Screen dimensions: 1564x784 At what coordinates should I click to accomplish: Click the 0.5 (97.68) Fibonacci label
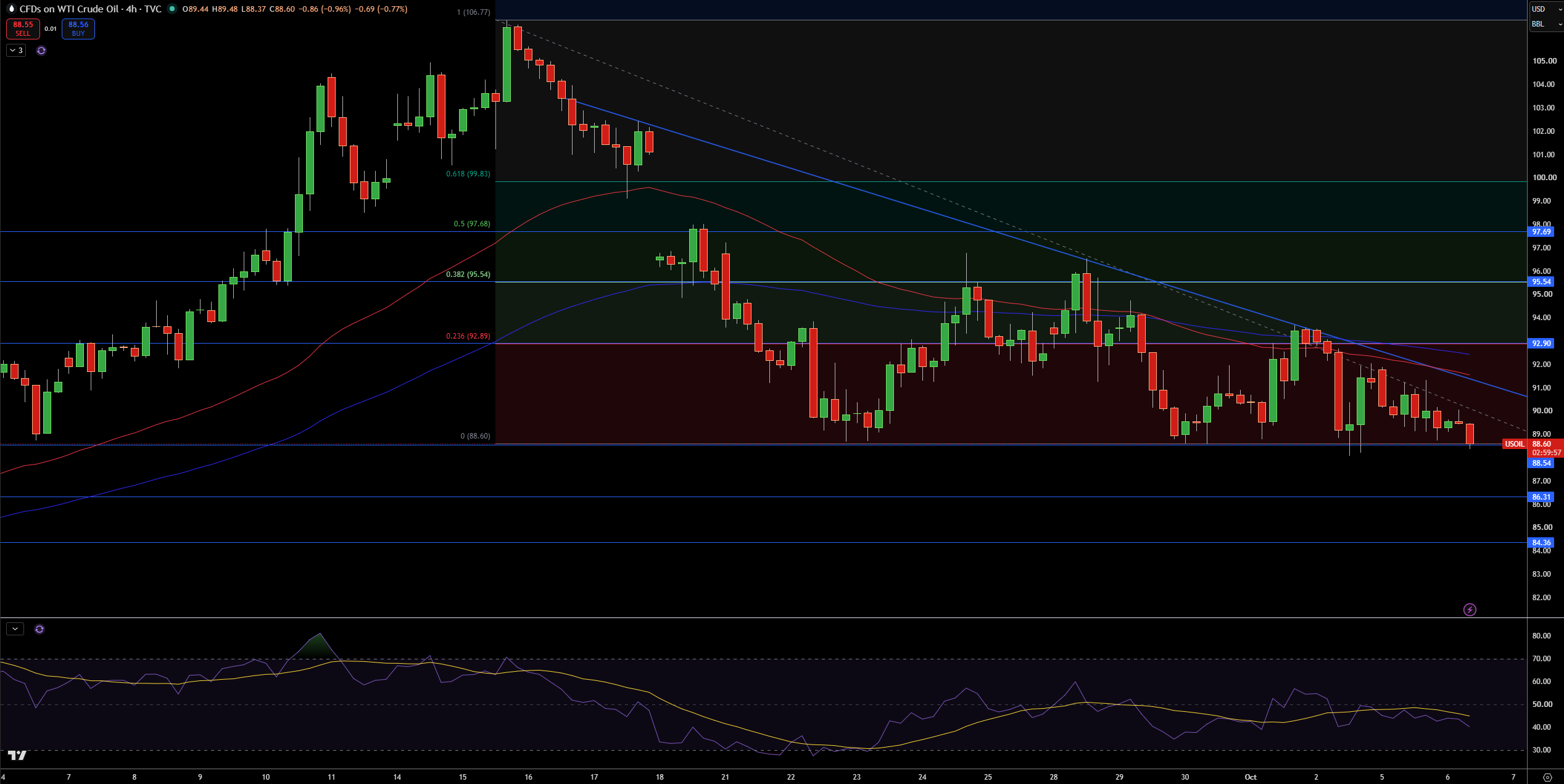[472, 224]
